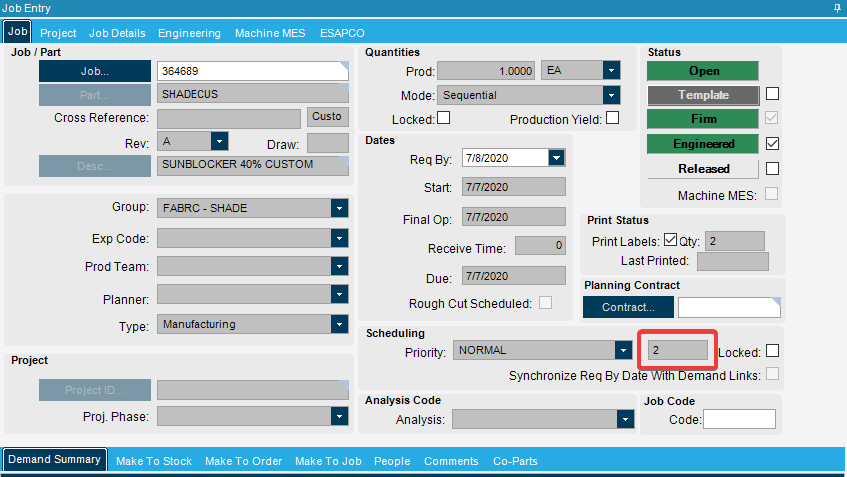Open the EA unit dropdown
Image resolution: width=847 pixels, height=477 pixels.
(611, 70)
